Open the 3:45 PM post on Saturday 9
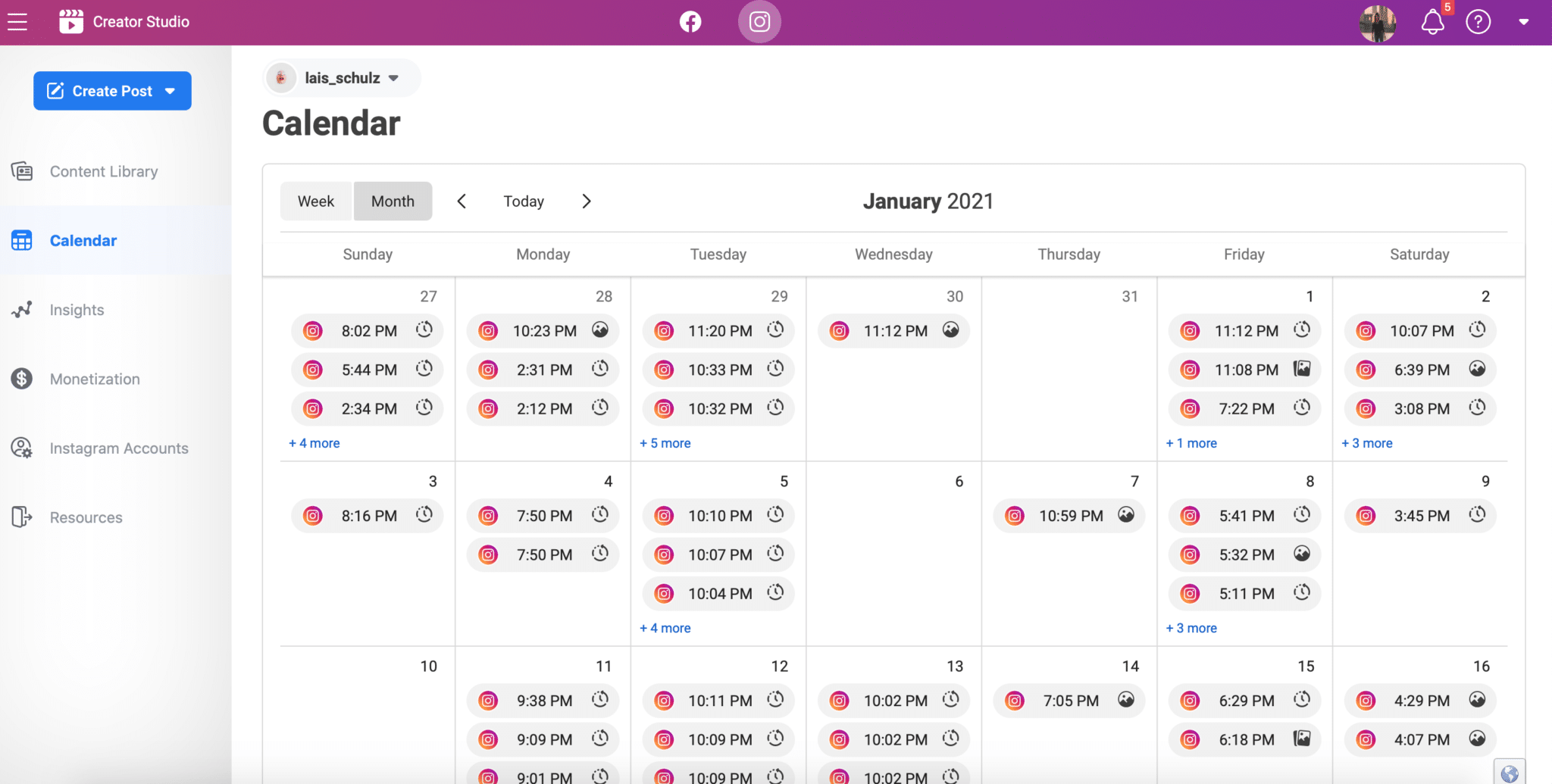The width and height of the screenshot is (1552, 784). pos(1420,515)
